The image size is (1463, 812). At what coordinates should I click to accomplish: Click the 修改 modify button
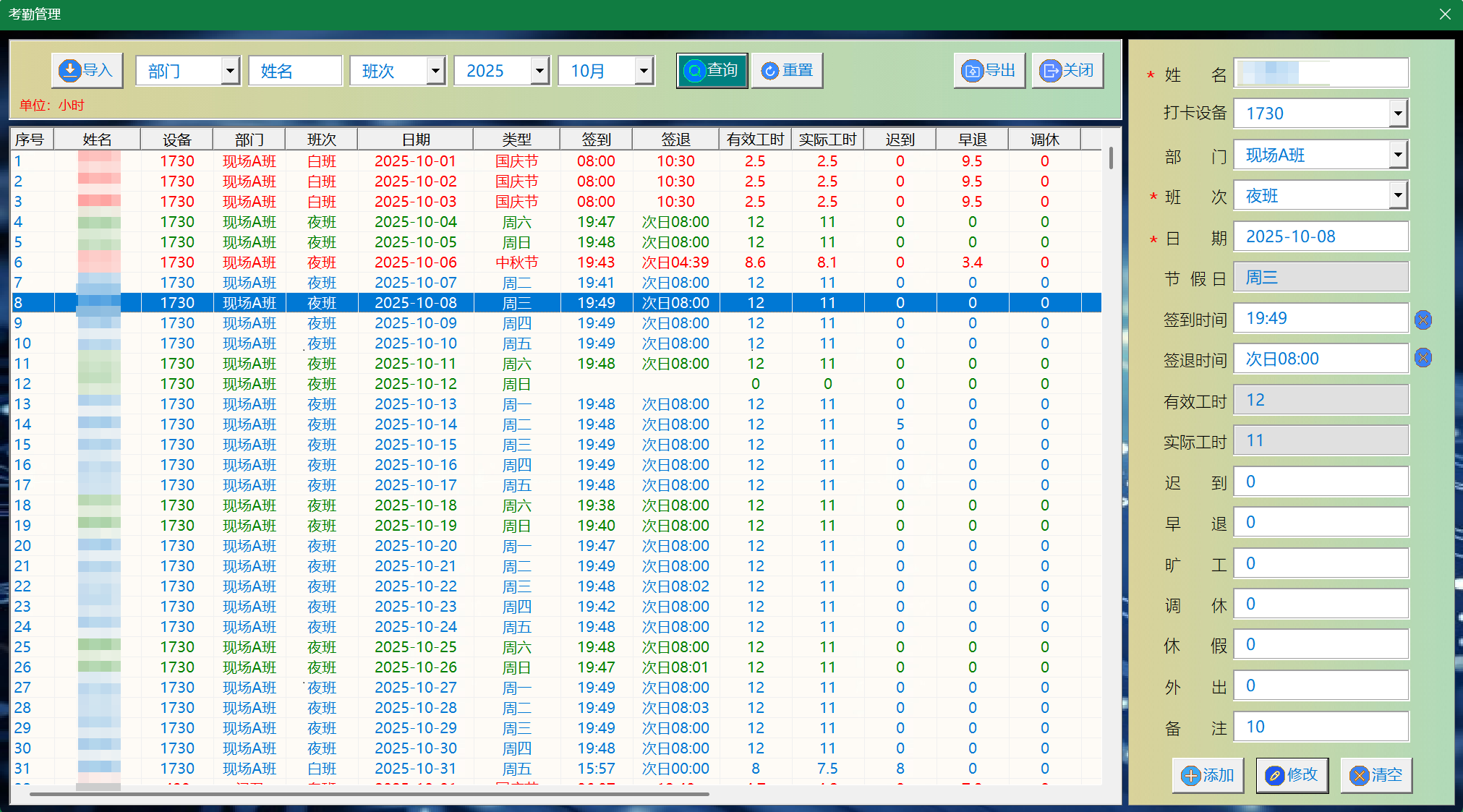1292,776
